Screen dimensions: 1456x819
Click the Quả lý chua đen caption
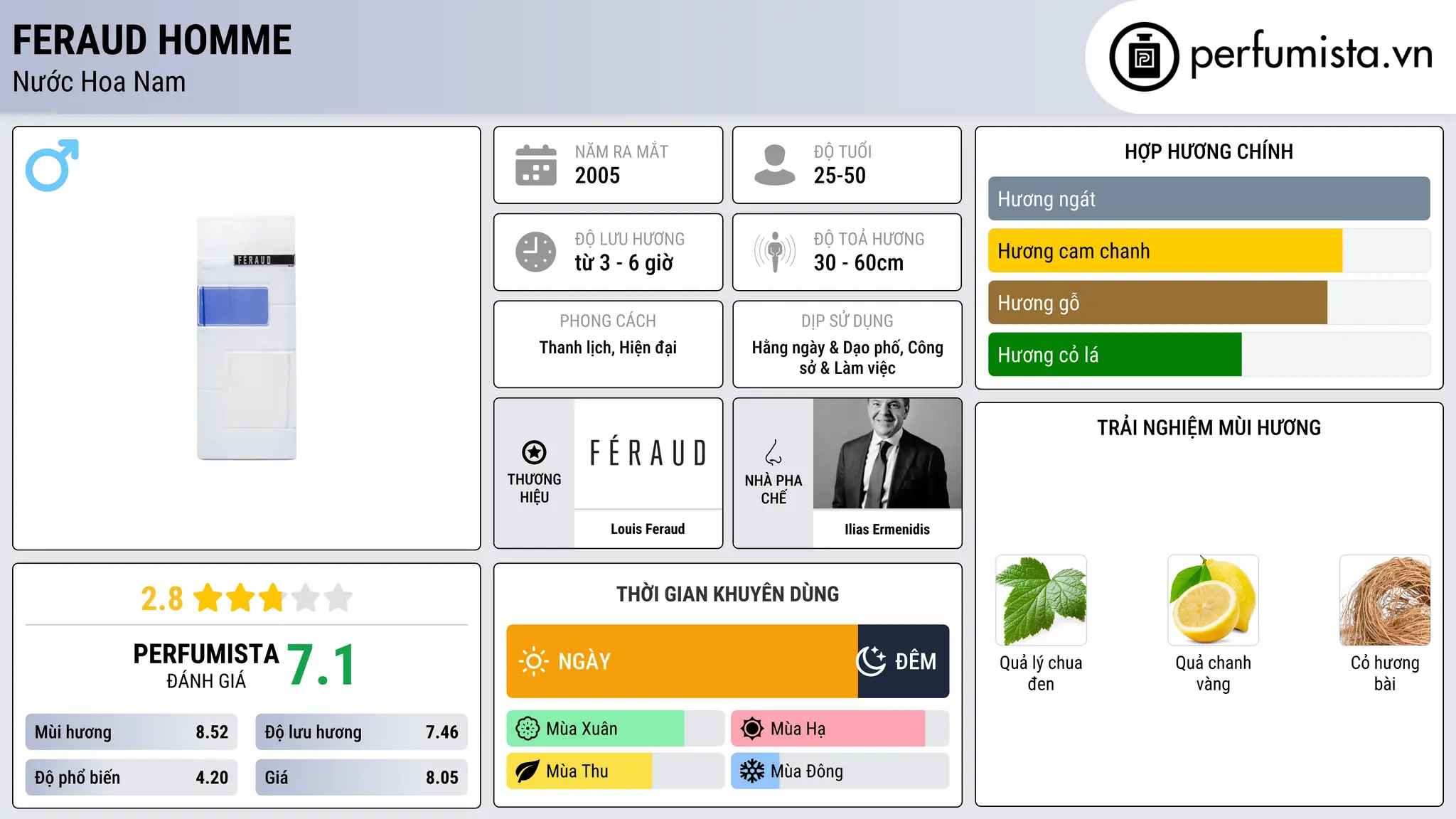click(1041, 673)
